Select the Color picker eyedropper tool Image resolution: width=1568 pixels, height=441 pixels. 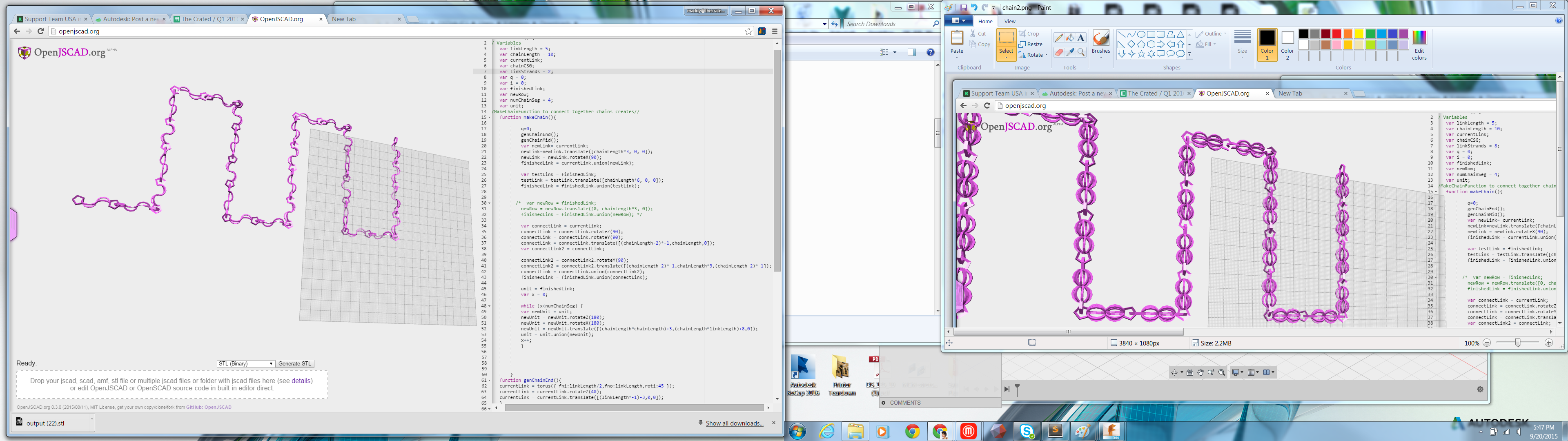[1070, 52]
